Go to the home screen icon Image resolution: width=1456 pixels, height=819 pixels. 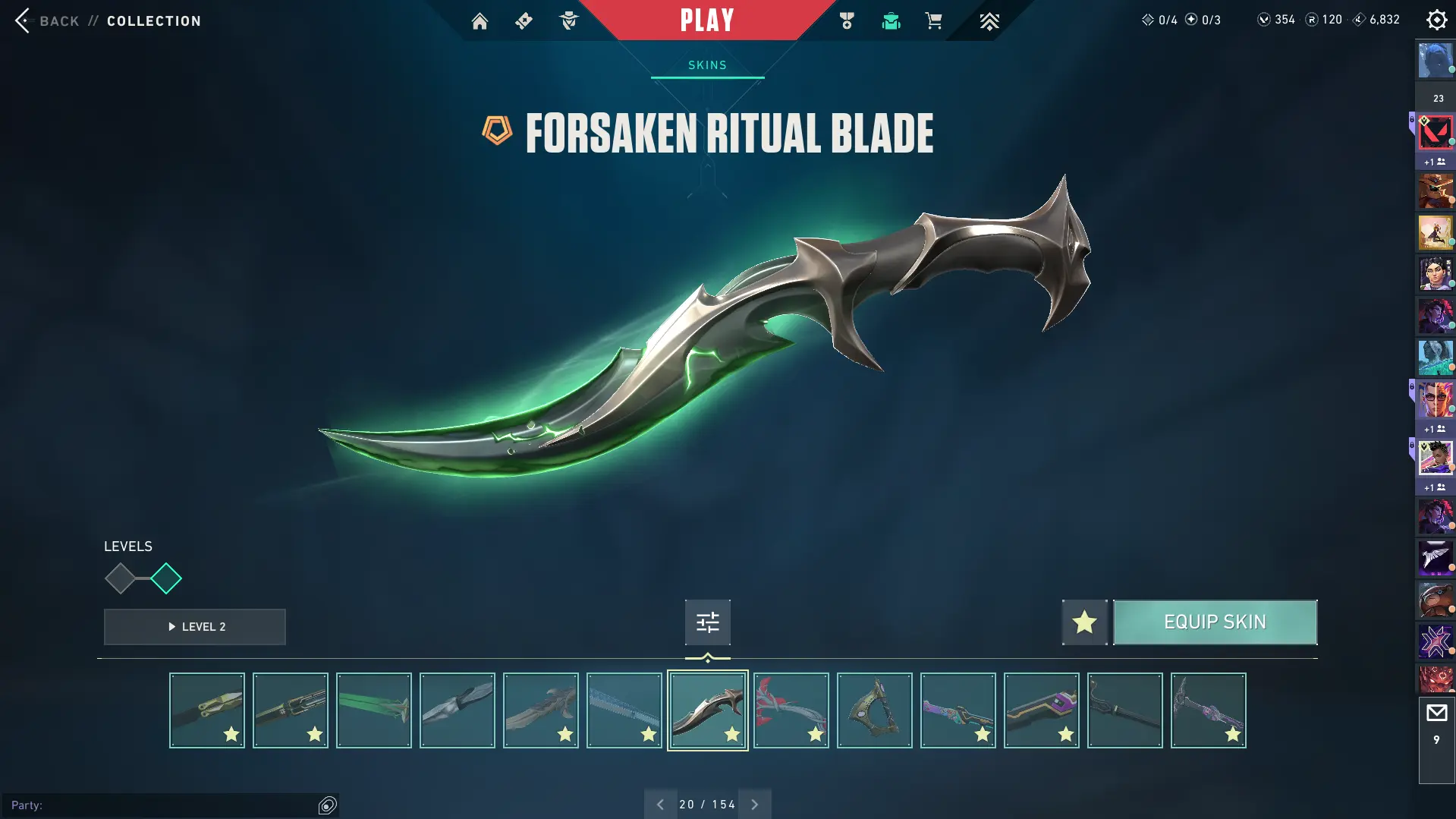480,20
